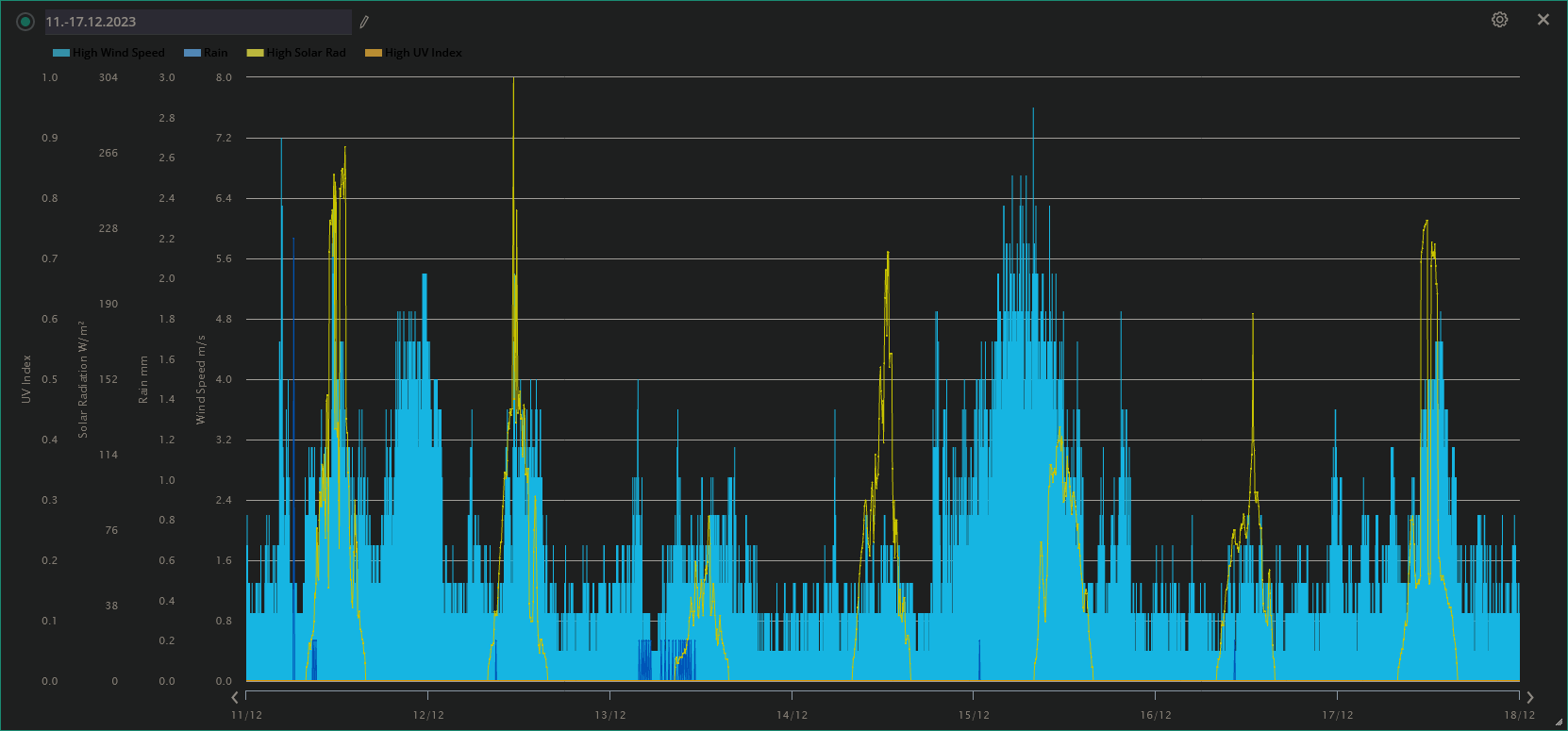Hide the High UV Index series
The width and height of the screenshot is (1568, 731).
coord(423,53)
